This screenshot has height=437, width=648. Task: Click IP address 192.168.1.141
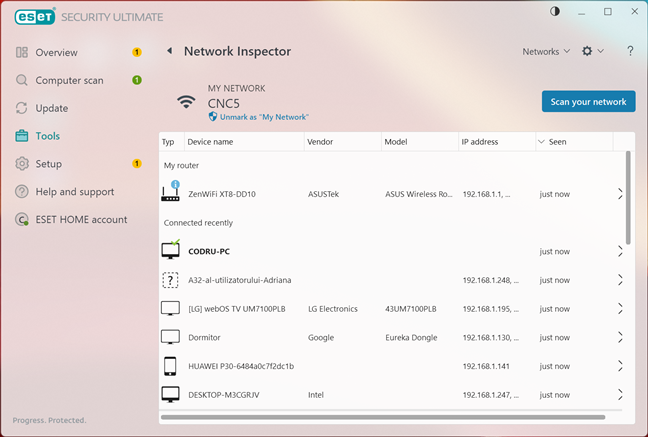coord(486,366)
